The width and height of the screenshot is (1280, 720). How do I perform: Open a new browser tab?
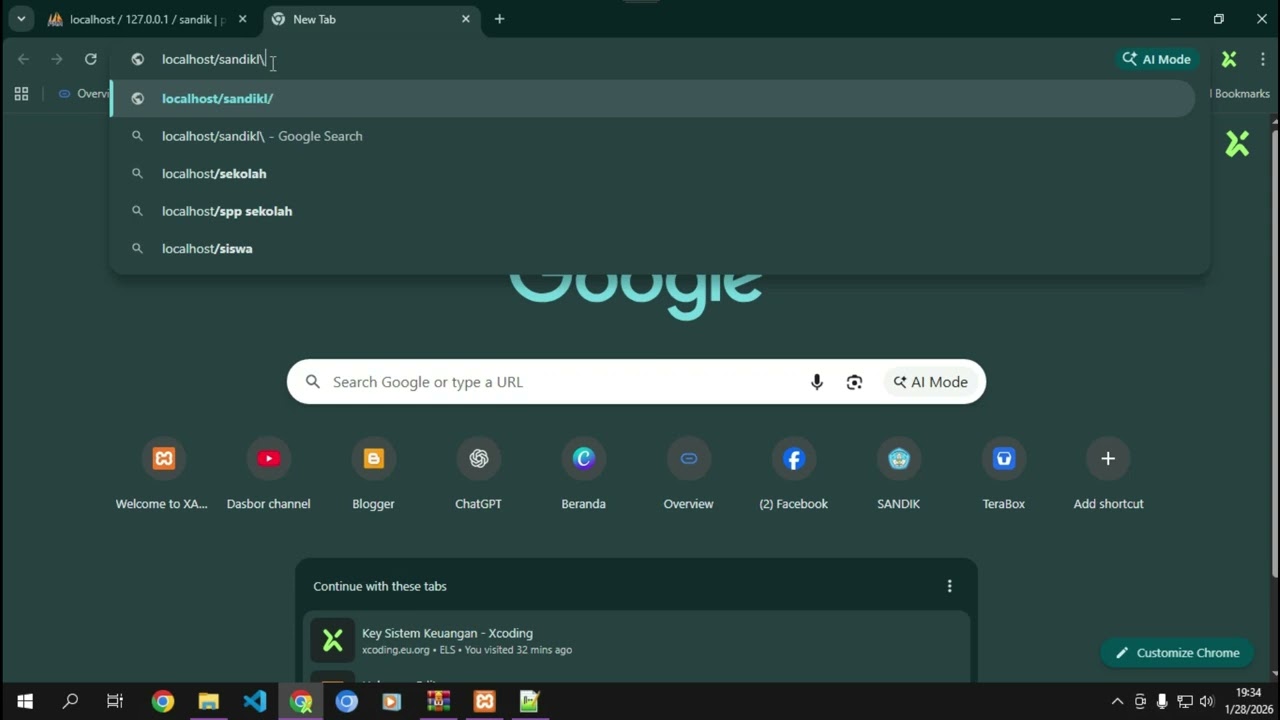499,19
